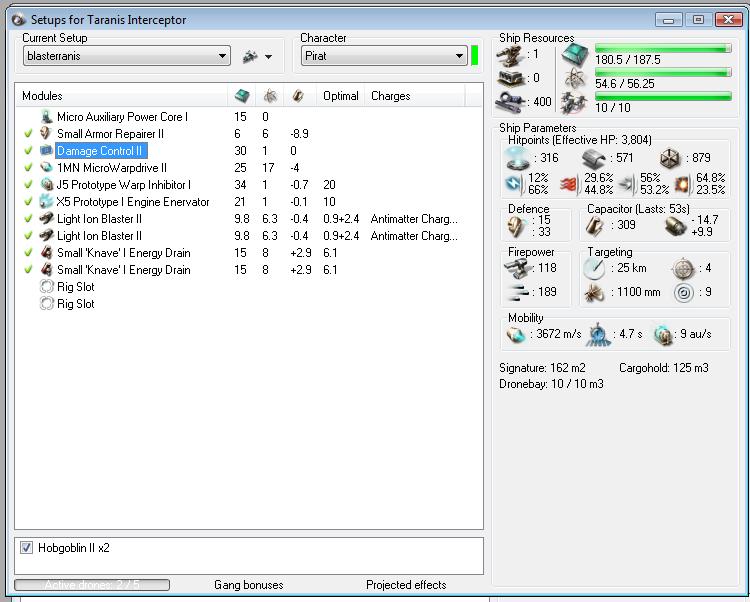Click the Charges column header
Image resolution: width=750 pixels, height=602 pixels.
(390, 96)
